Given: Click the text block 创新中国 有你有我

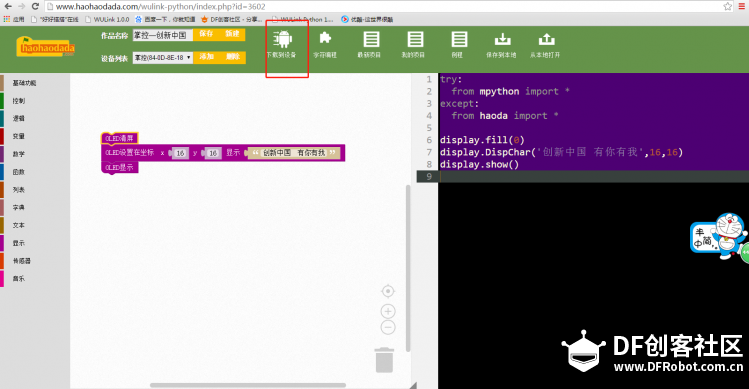Looking at the screenshot, I should click(294, 153).
